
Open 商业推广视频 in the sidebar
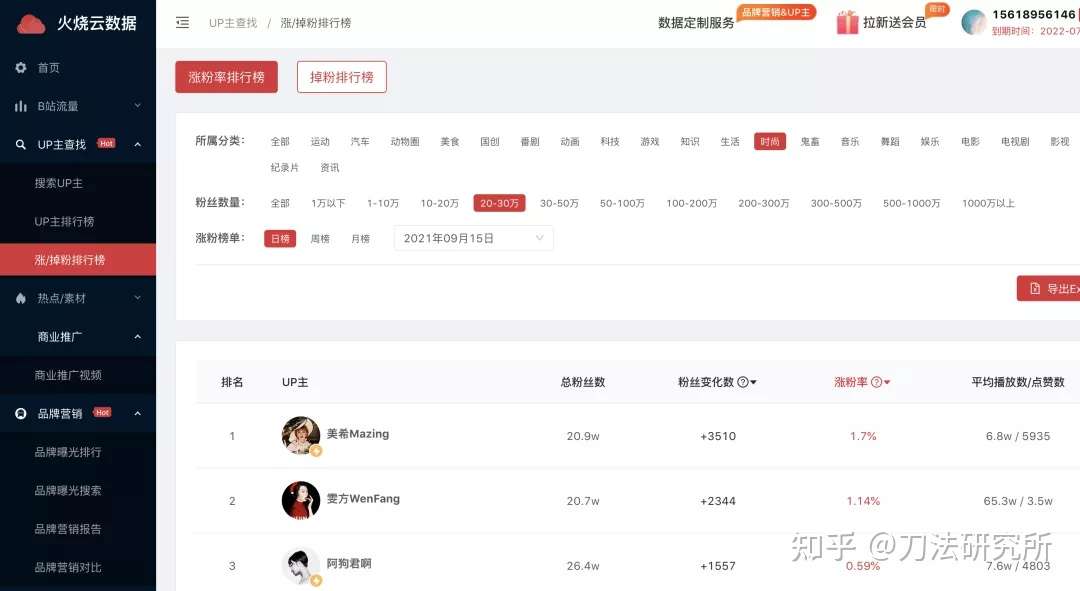point(68,375)
